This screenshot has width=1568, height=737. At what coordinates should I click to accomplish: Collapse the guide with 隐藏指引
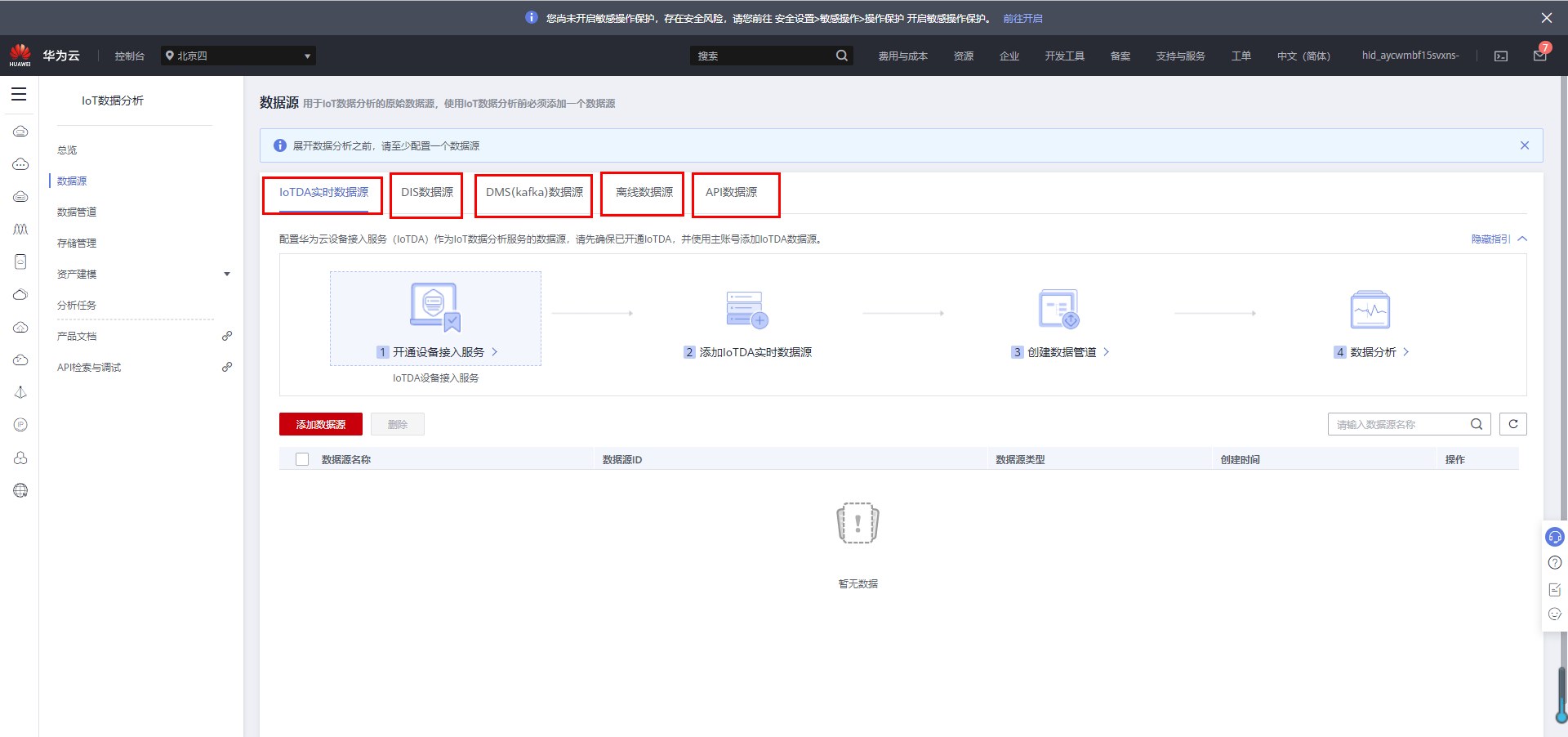(1499, 239)
